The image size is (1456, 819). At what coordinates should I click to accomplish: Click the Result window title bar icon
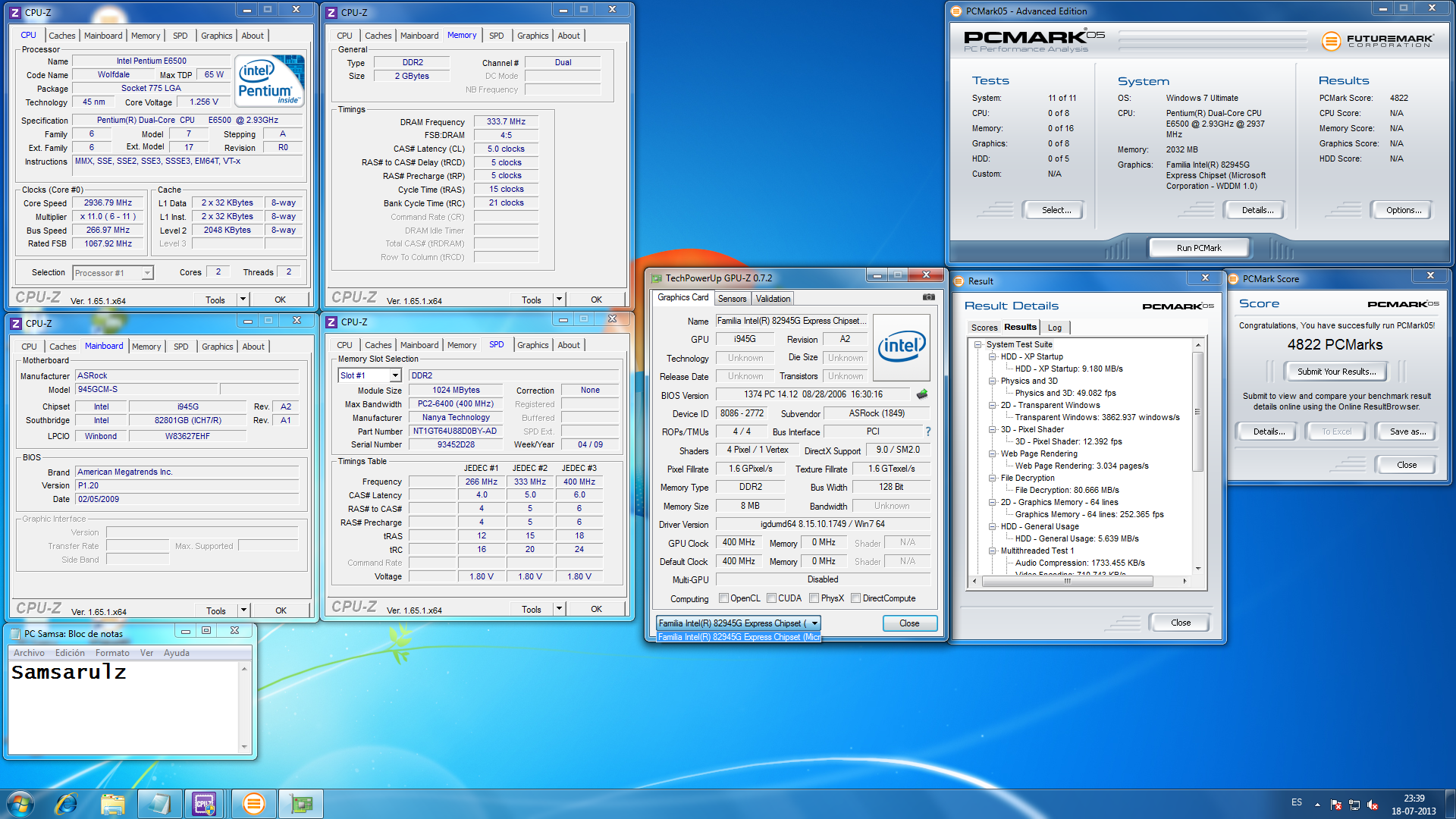(x=959, y=281)
